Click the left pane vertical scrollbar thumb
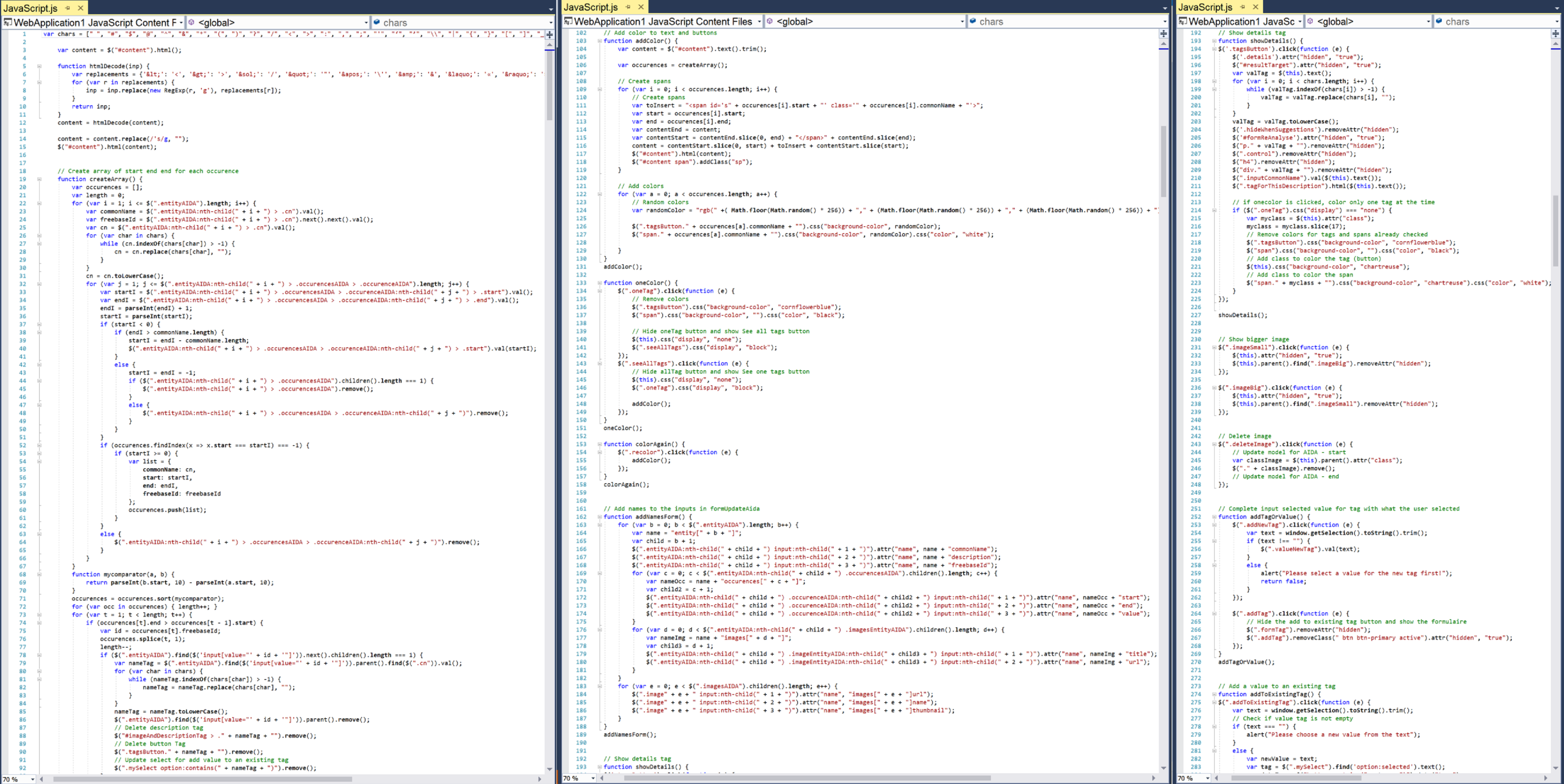The image size is (1564, 784). click(x=550, y=85)
